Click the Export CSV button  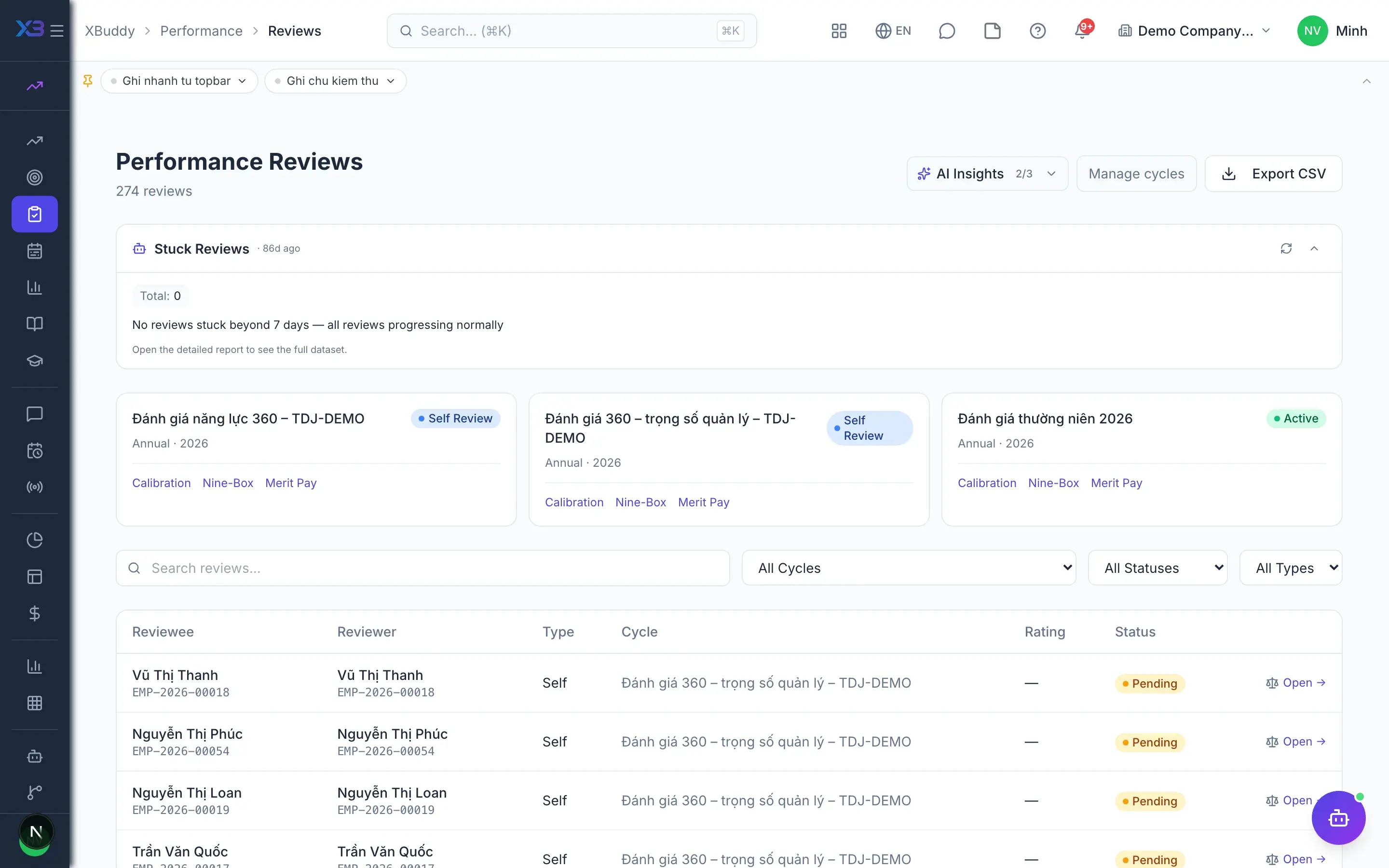coord(1273,174)
